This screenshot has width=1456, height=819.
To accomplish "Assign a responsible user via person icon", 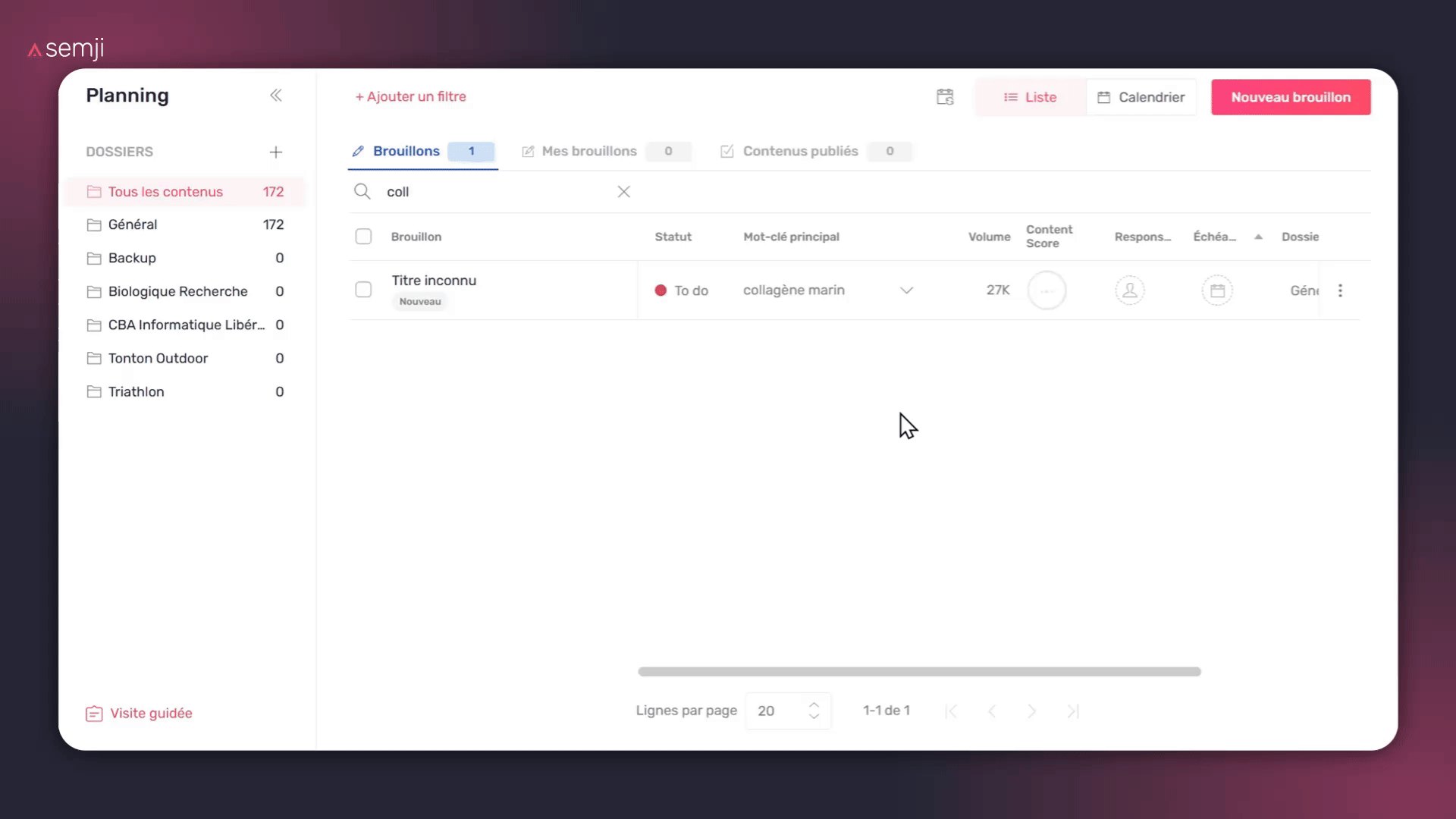I will click(1129, 290).
